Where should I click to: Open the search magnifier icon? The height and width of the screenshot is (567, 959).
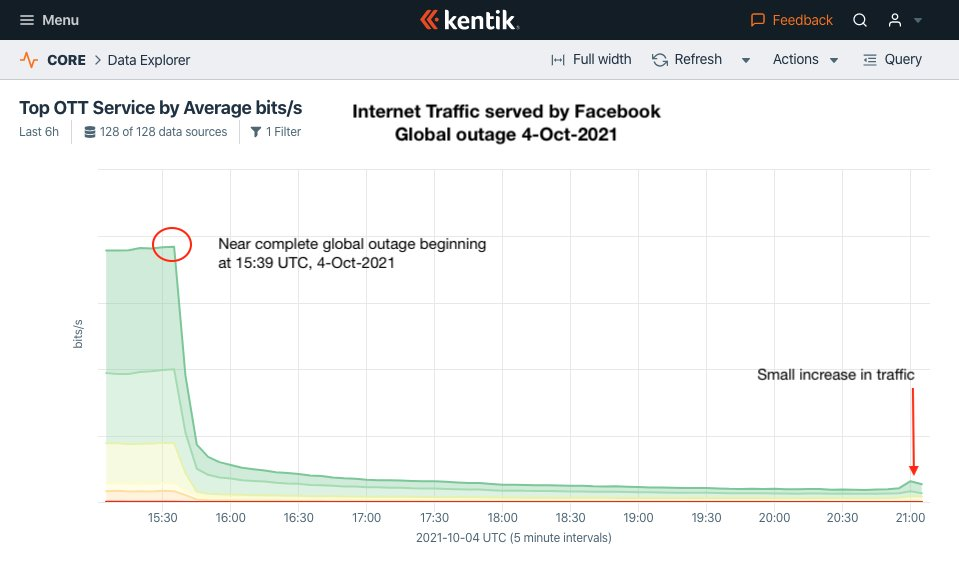click(860, 20)
